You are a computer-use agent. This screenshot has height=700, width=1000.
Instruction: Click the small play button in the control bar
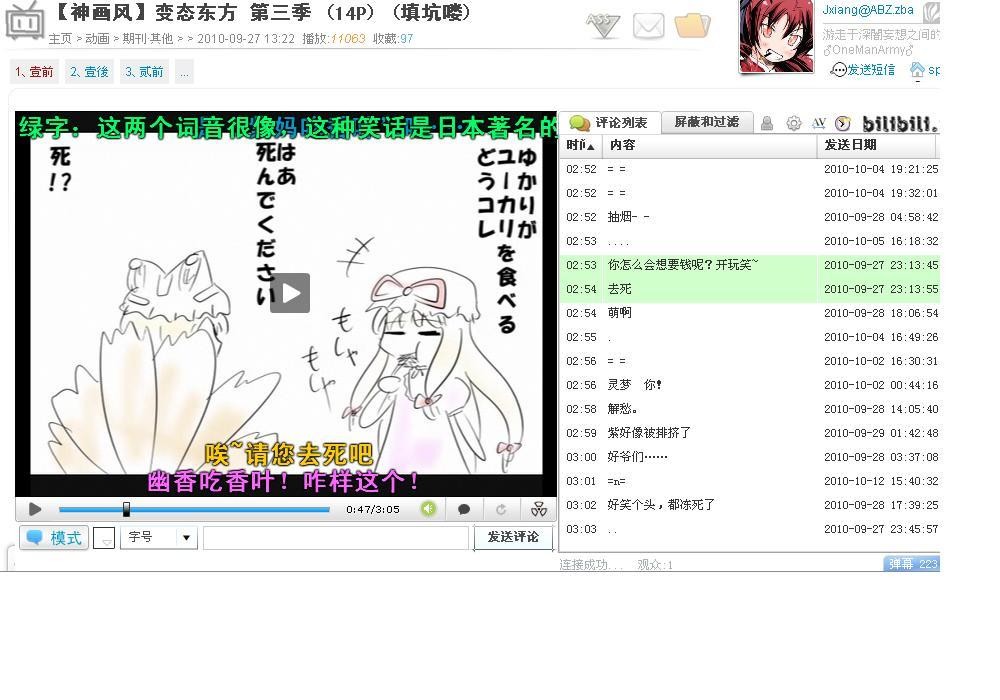point(35,509)
